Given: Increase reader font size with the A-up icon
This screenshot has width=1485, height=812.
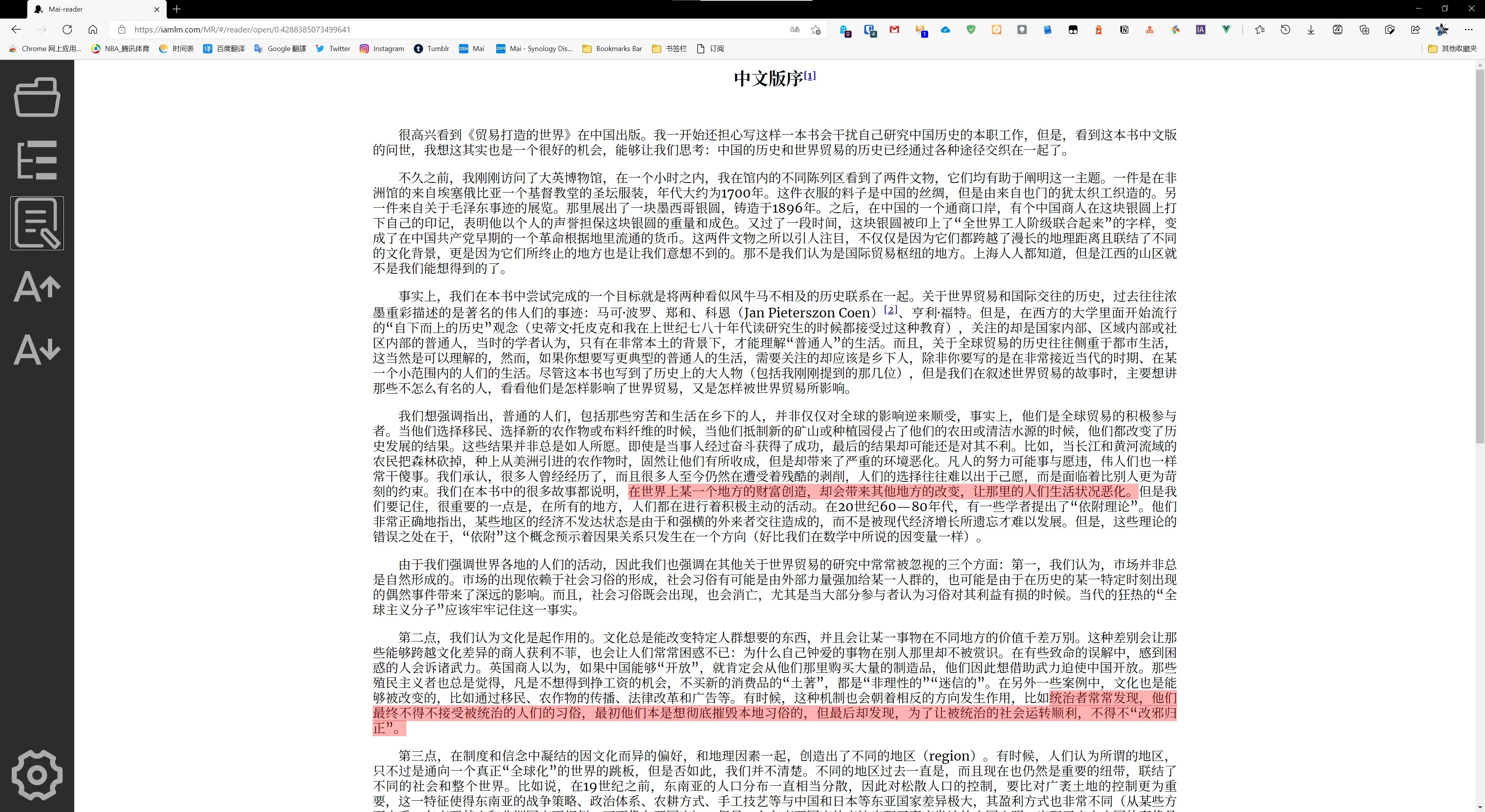Looking at the screenshot, I should [37, 287].
